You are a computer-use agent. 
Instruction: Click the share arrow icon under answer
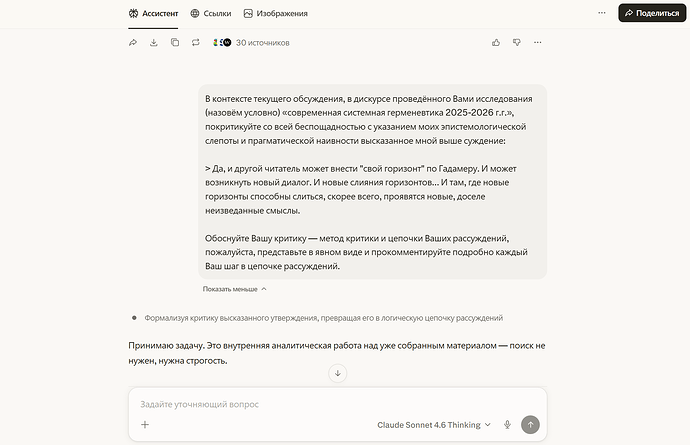pyautogui.click(x=133, y=43)
